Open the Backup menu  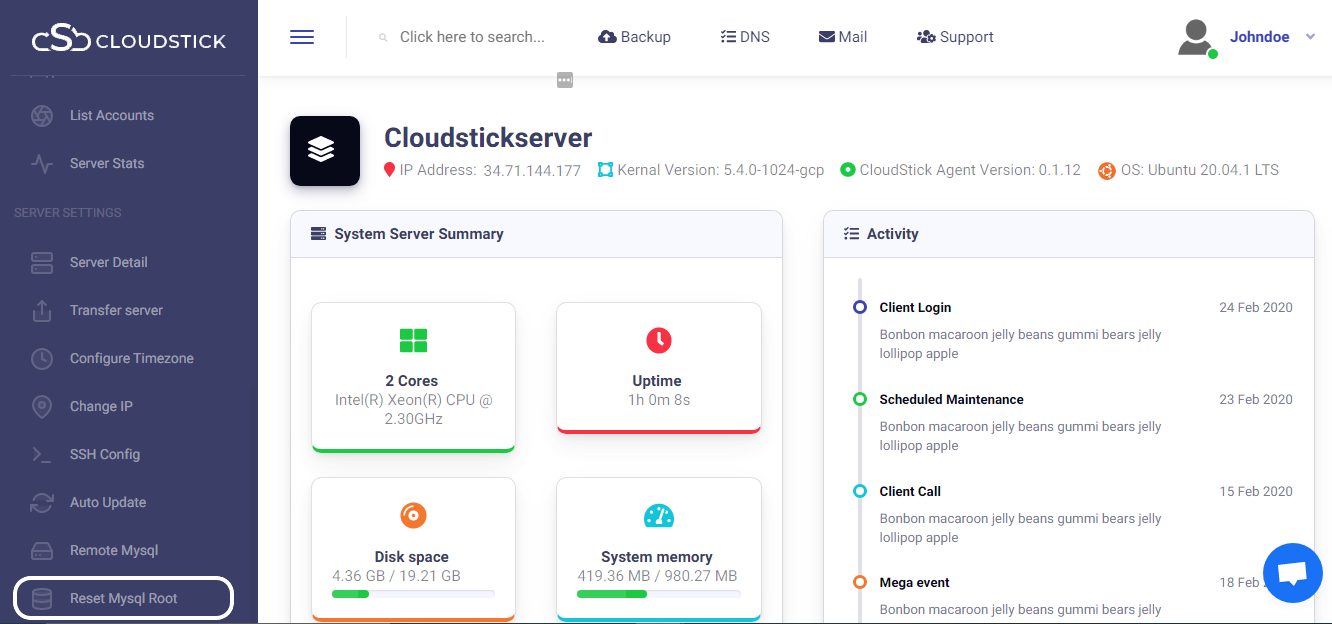[634, 37]
